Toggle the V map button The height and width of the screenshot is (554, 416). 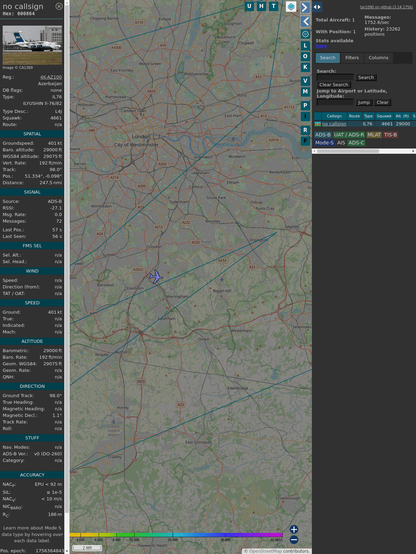pos(305,81)
